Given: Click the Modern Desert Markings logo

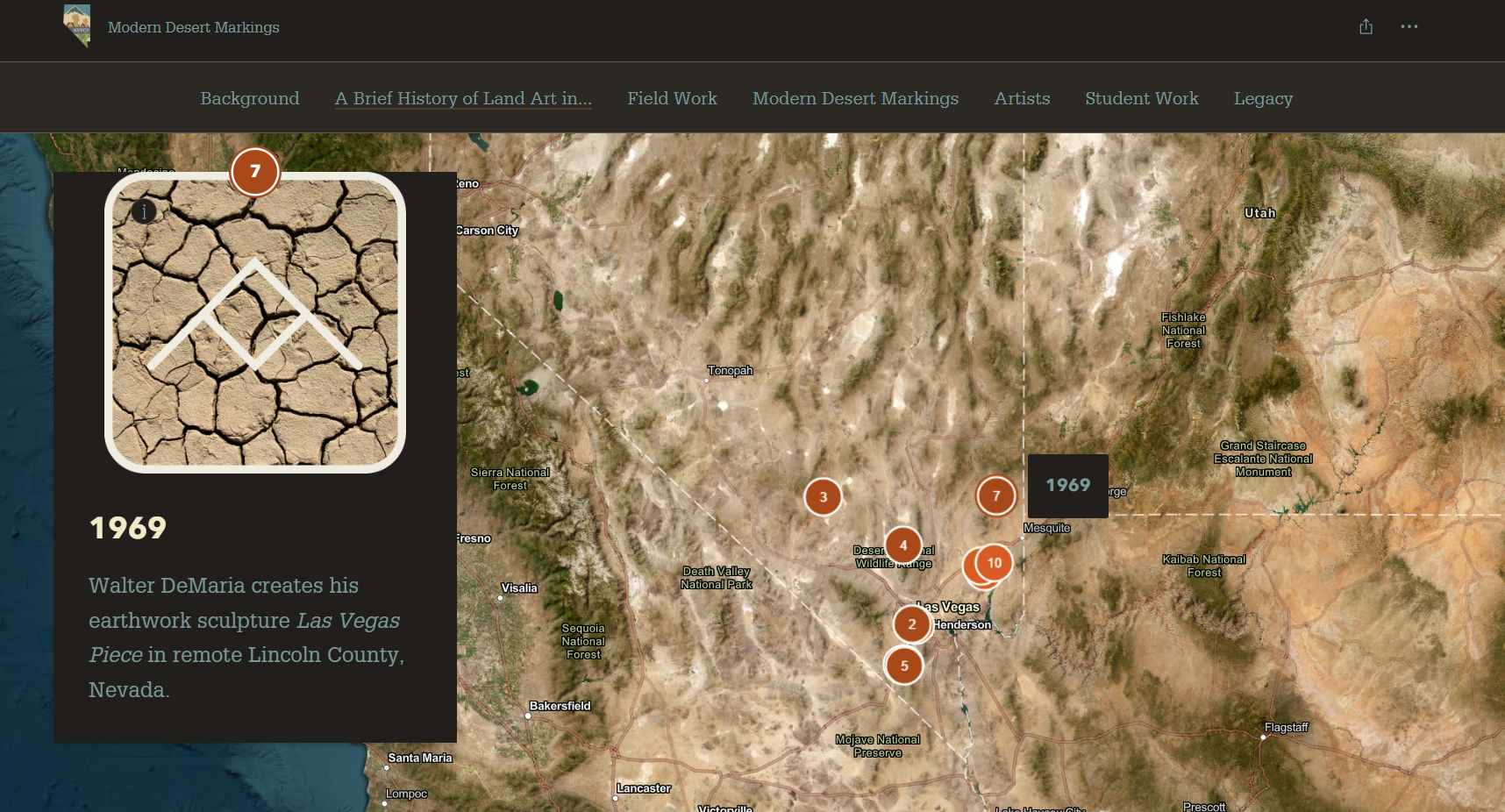Looking at the screenshot, I should click(x=77, y=26).
